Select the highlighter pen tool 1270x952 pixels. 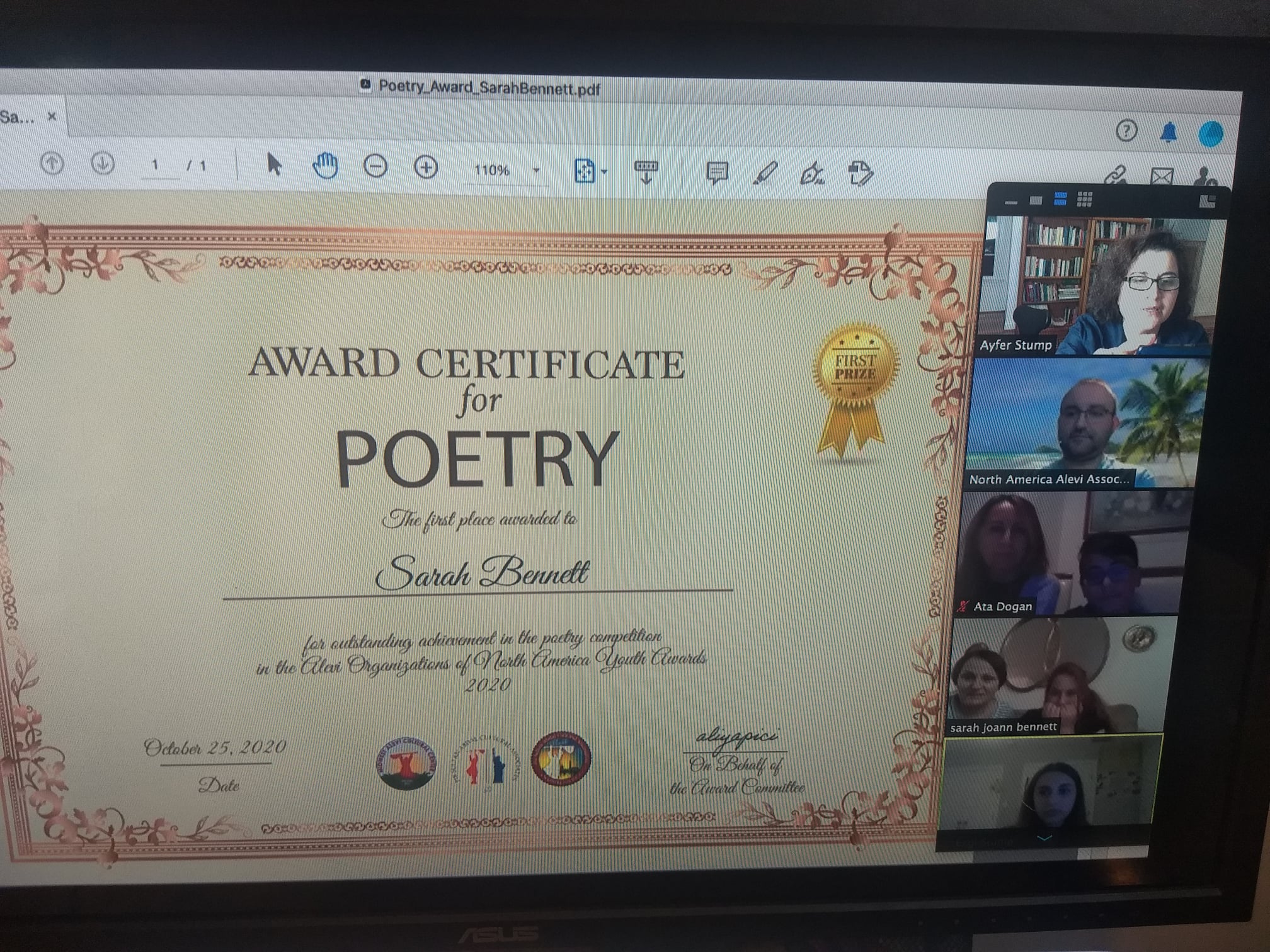pos(764,173)
